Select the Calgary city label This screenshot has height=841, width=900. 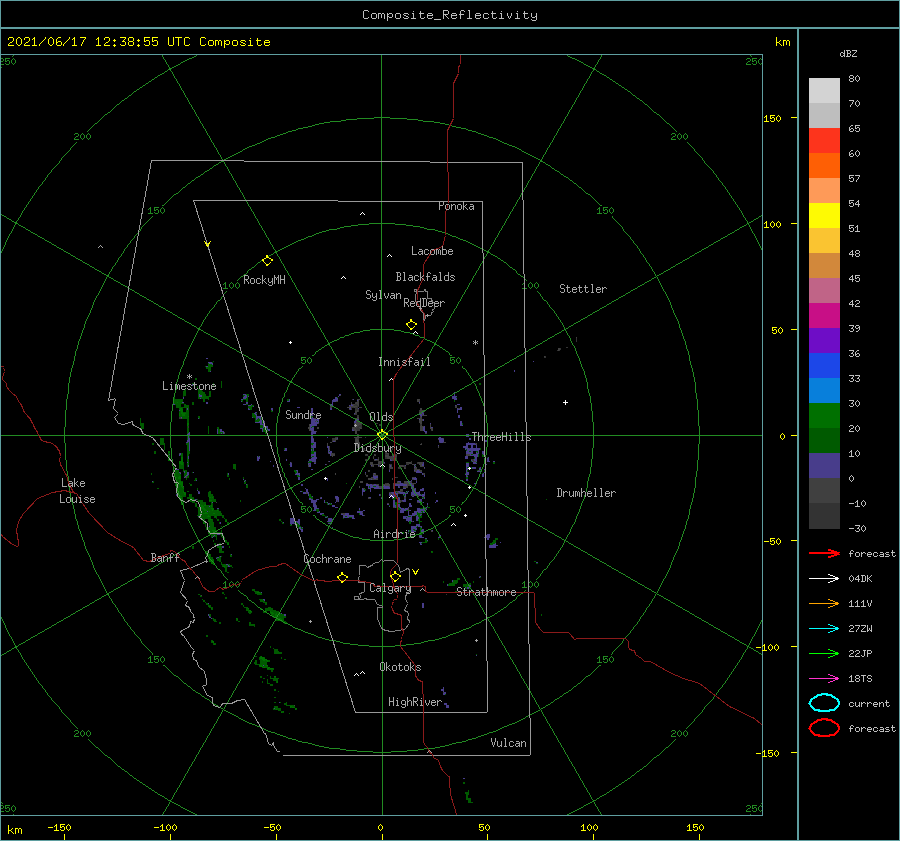(x=390, y=588)
